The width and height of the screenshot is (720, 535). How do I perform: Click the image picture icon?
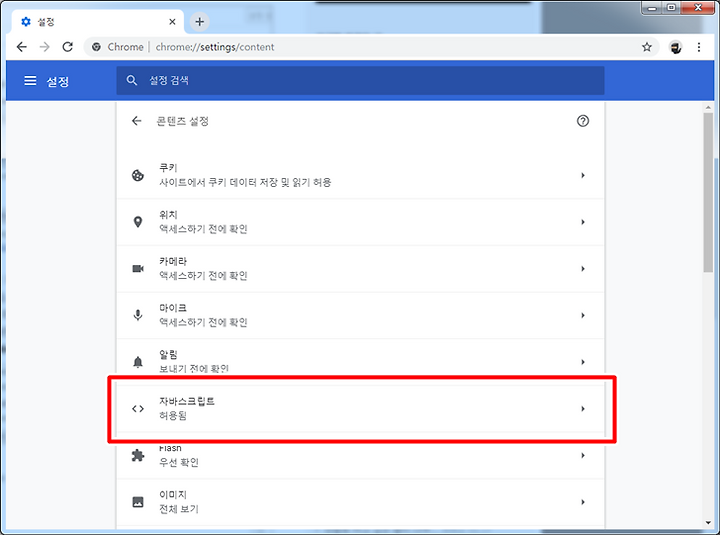click(x=138, y=502)
